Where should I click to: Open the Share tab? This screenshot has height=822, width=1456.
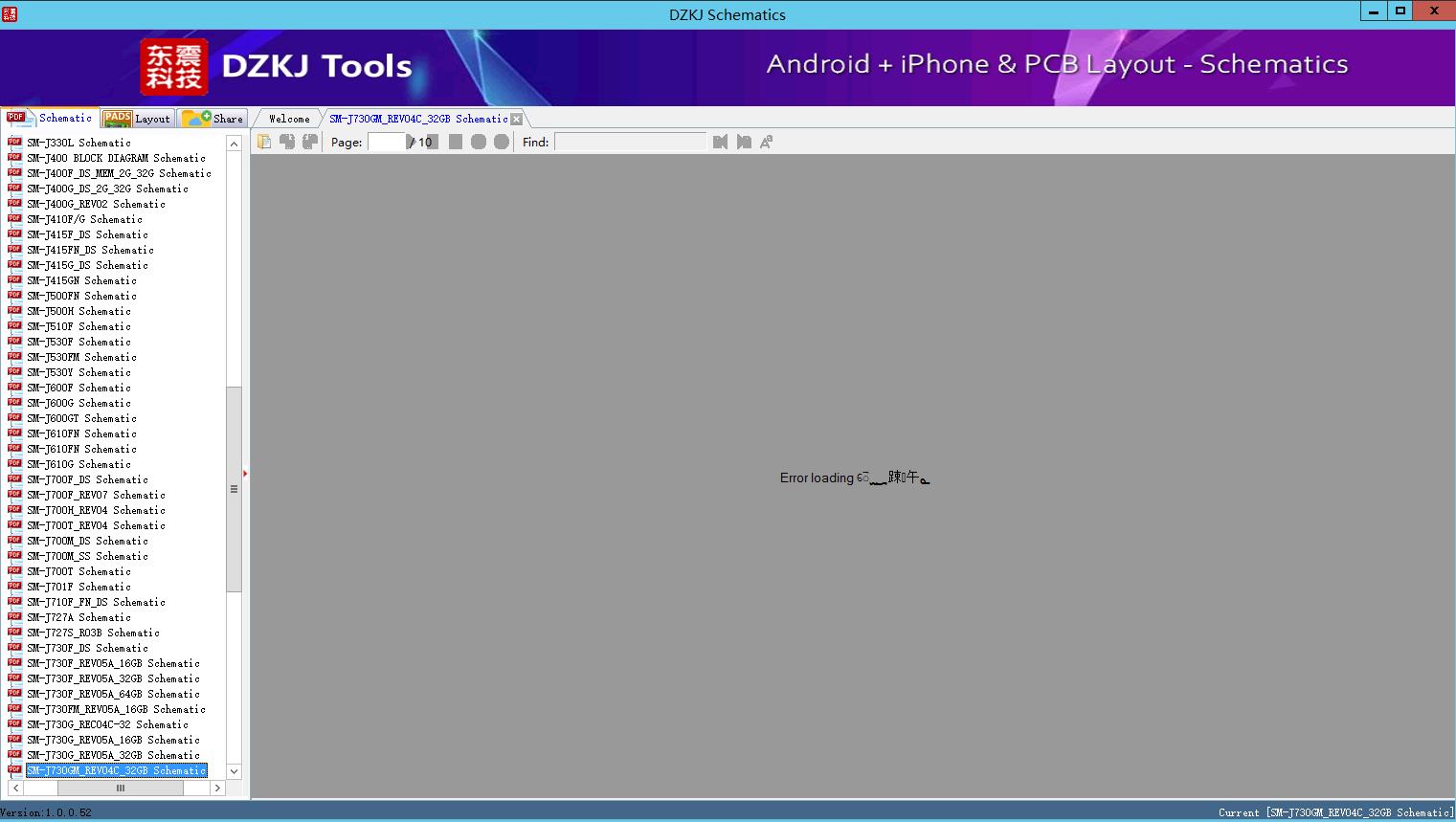coord(213,119)
